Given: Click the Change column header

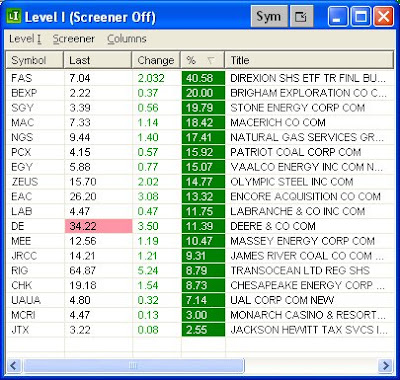Looking at the screenshot, I should click(x=156, y=60).
